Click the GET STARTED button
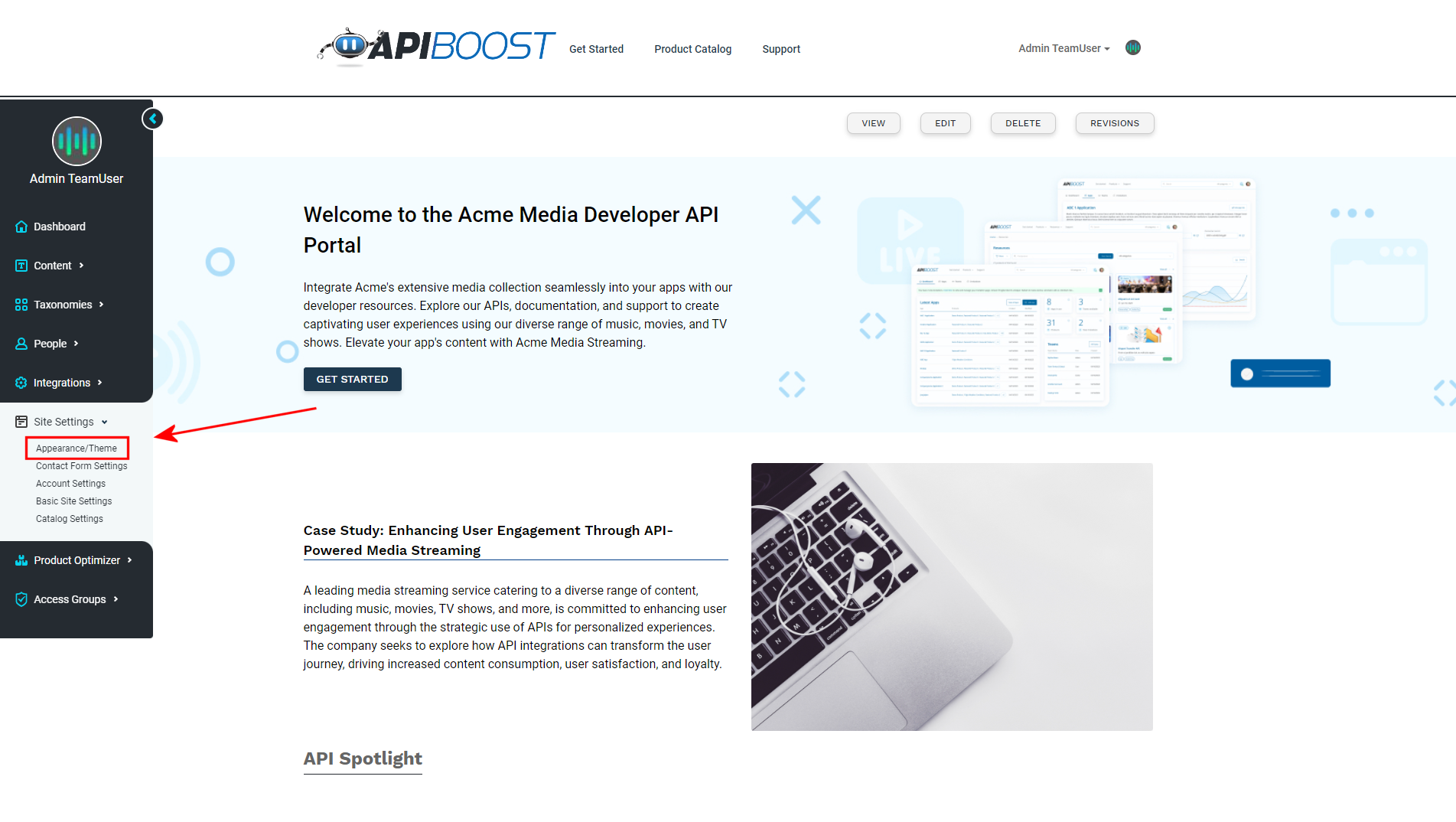 point(353,379)
